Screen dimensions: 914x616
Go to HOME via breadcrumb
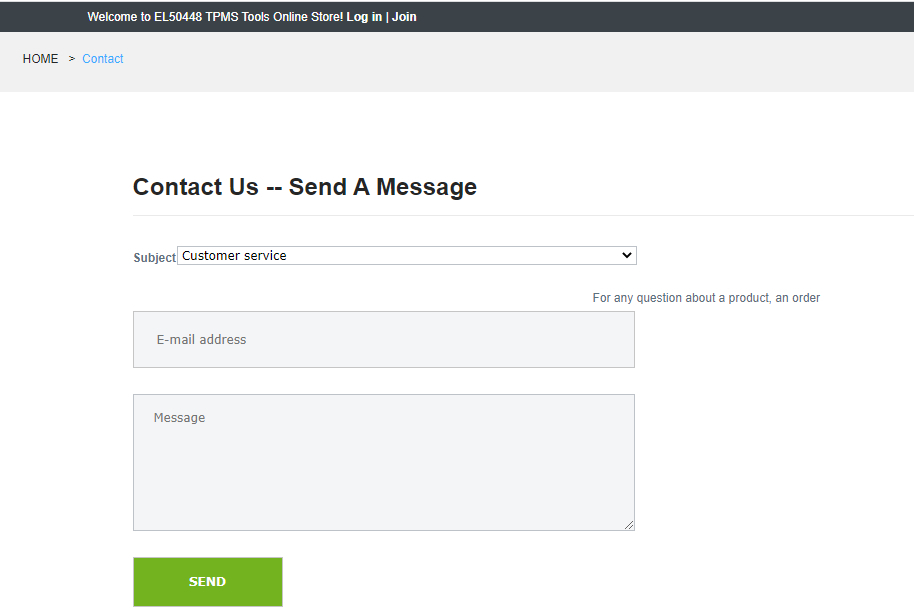(41, 59)
